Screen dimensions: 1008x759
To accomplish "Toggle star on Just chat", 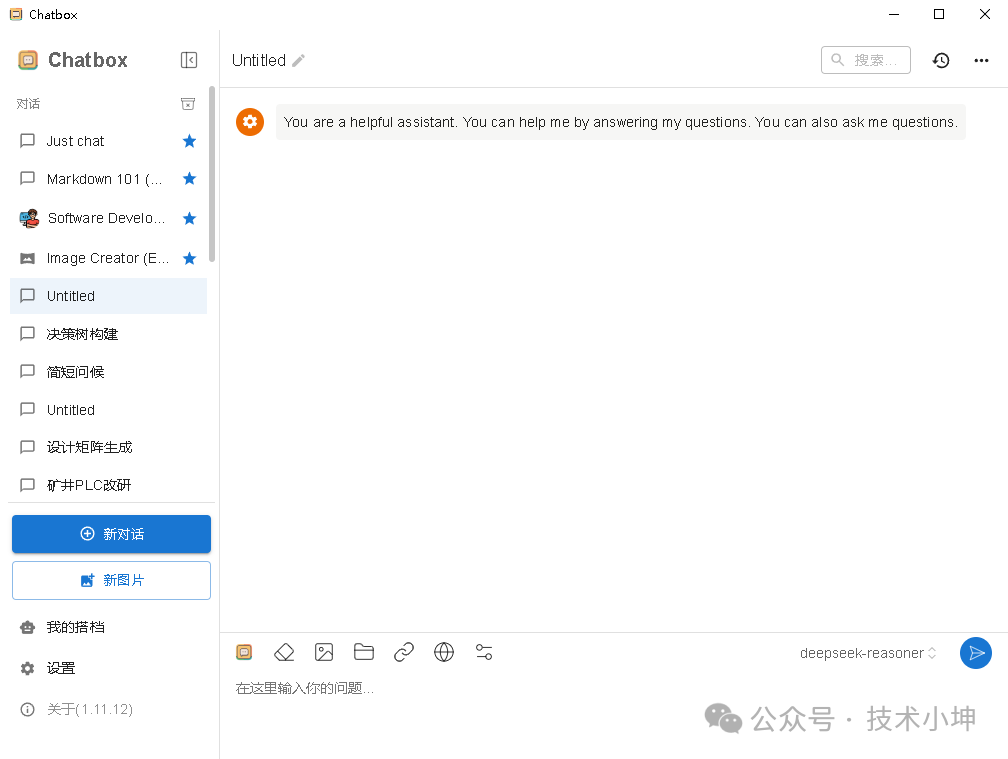I will pyautogui.click(x=189, y=141).
